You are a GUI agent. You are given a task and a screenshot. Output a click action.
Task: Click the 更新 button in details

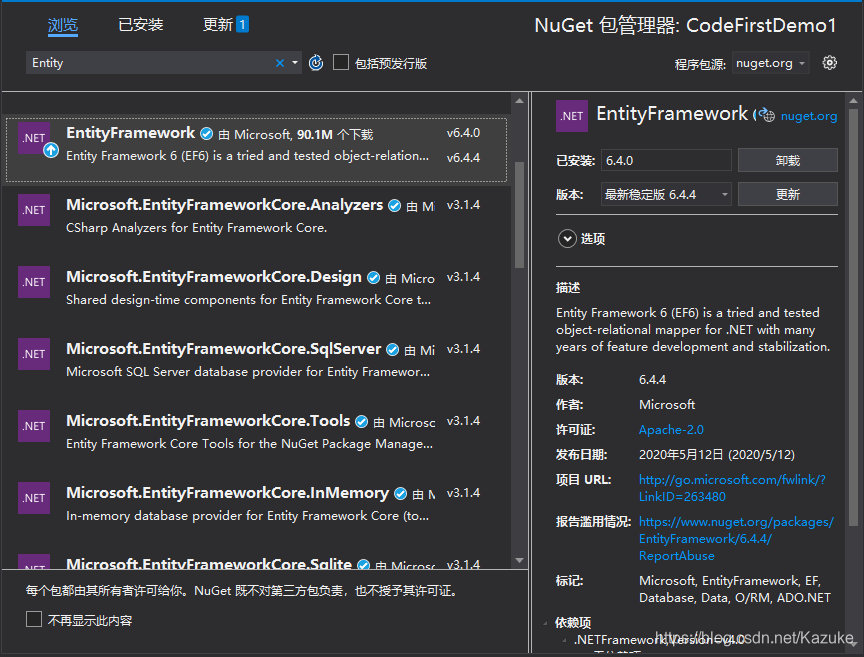[787, 195]
